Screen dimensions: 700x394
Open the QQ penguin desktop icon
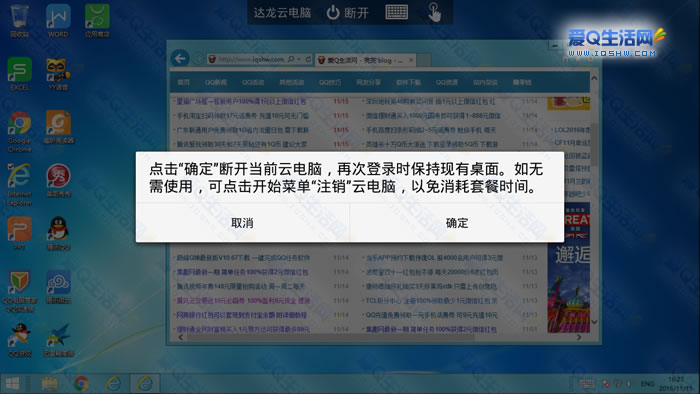point(58,233)
